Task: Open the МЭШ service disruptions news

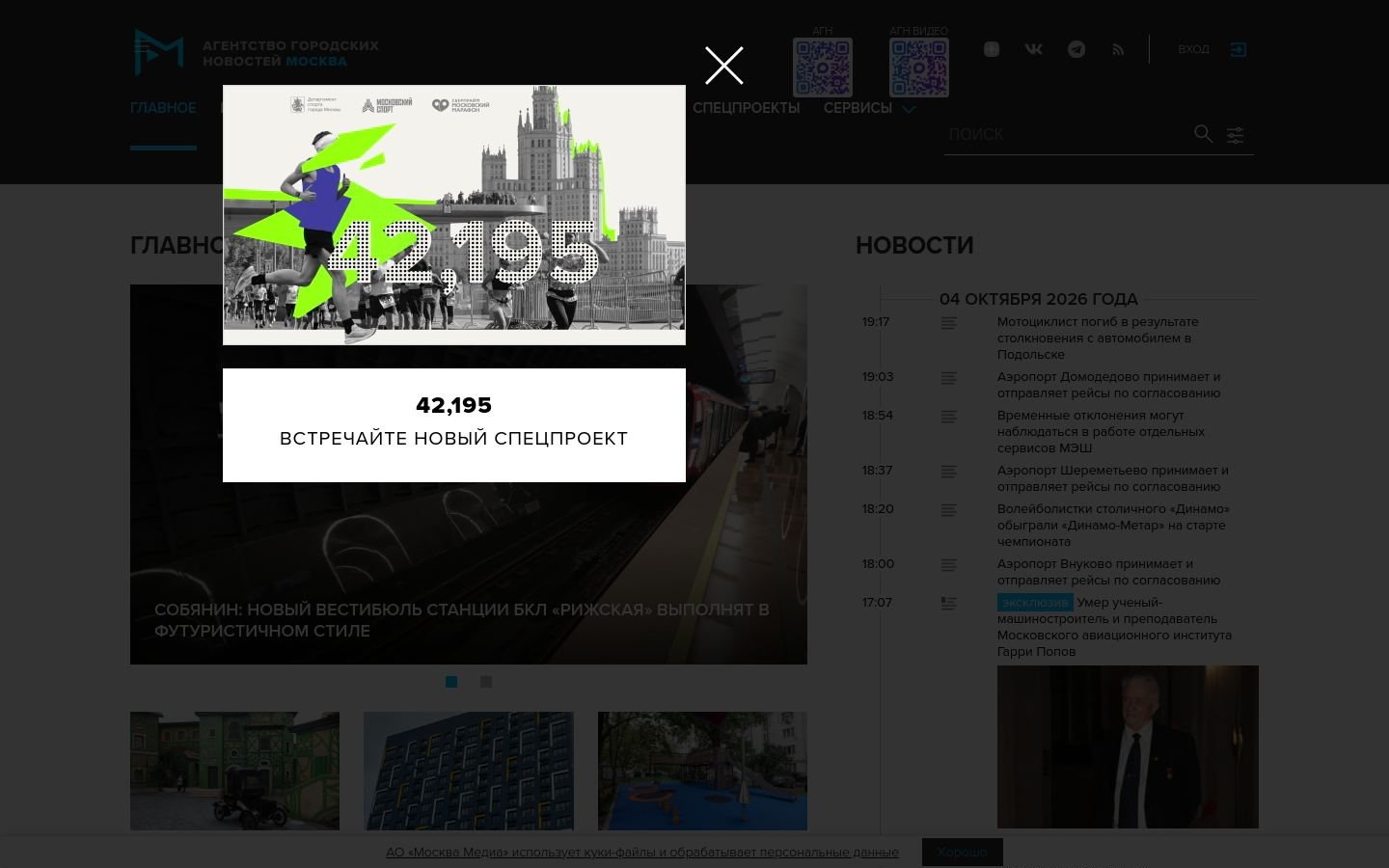Action: tap(1101, 431)
